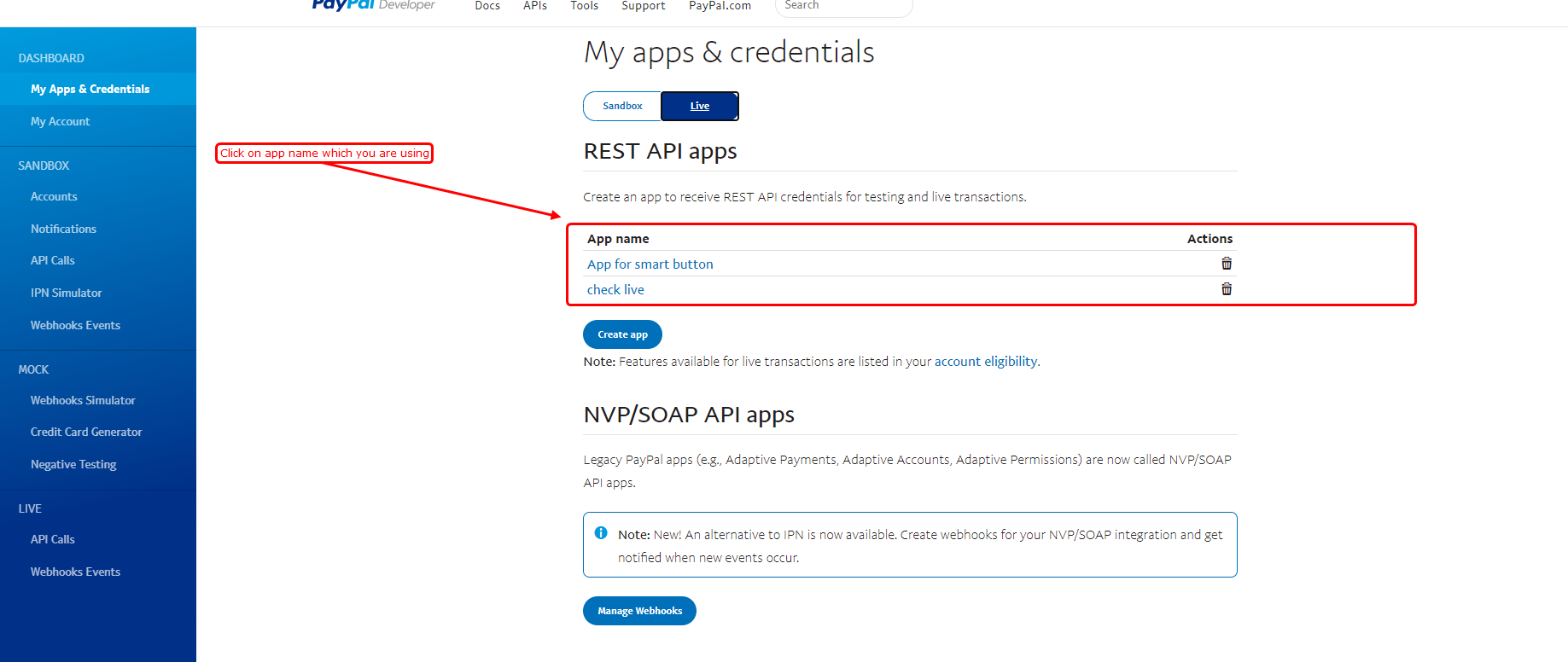Open the APIs menu
Screen dimensions: 1568x662
(535, 5)
